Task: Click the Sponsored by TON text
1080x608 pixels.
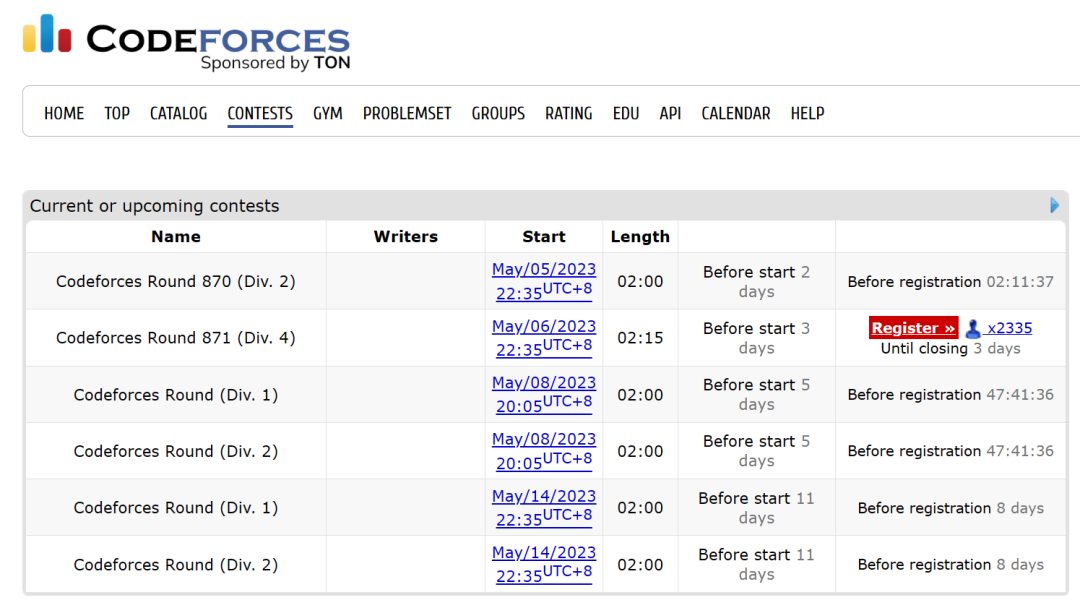Action: pos(276,63)
